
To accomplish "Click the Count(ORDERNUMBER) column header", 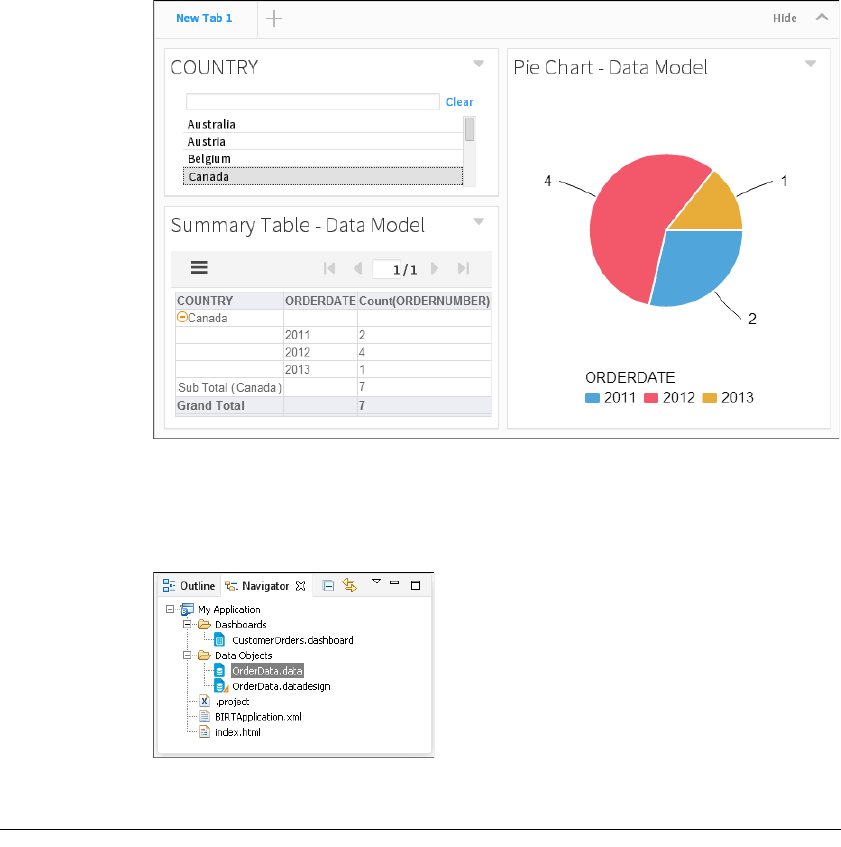I will (x=425, y=301).
